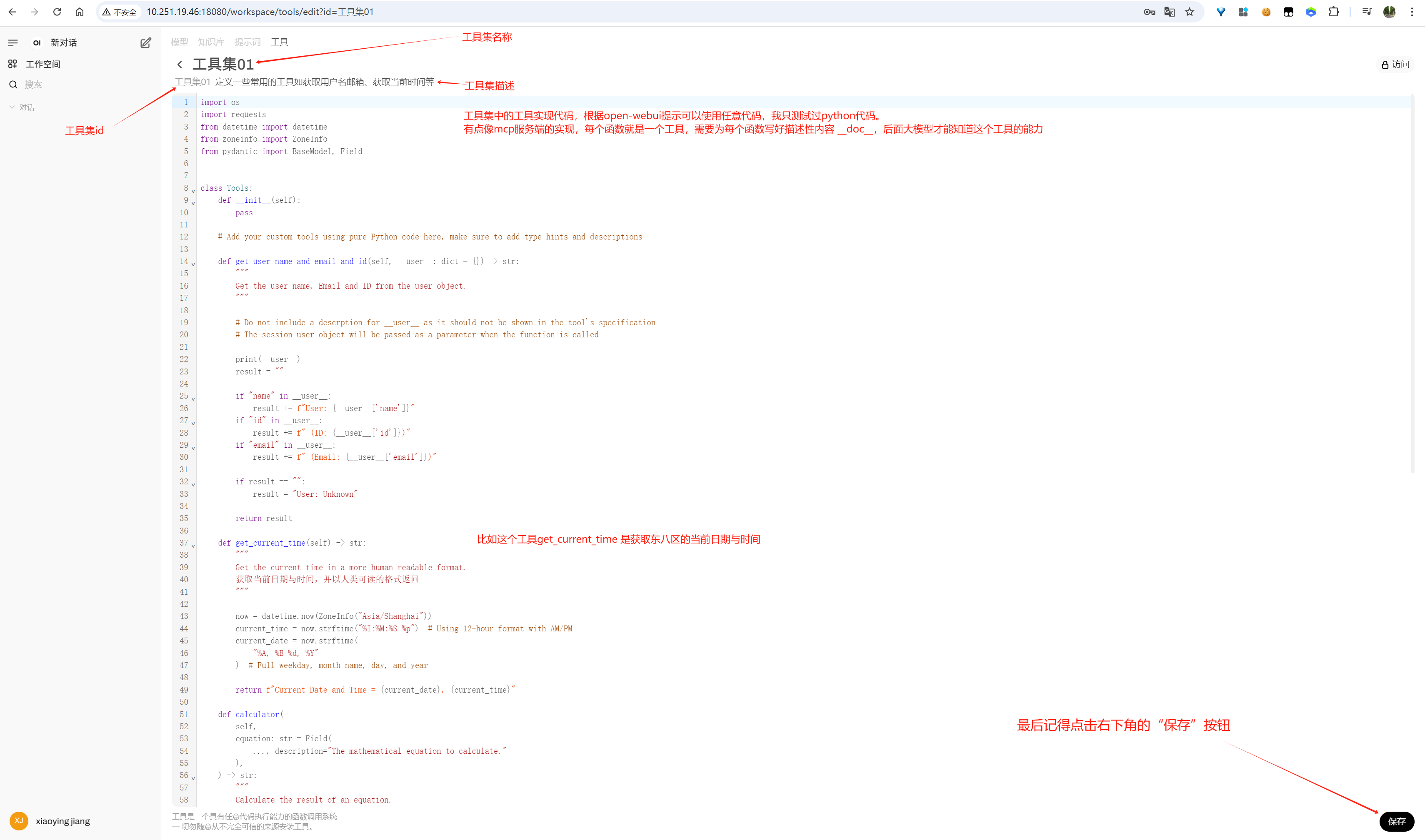Fold the get_user_name_and_email_and_id function arrow
This screenshot has height=840, width=1425.
coord(193,264)
